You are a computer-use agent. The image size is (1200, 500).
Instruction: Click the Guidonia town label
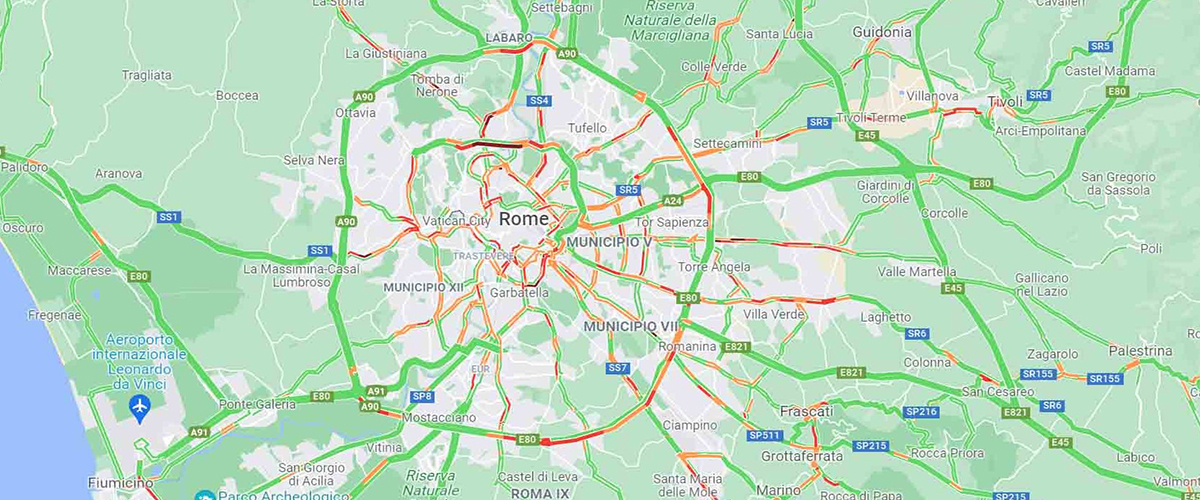click(882, 32)
